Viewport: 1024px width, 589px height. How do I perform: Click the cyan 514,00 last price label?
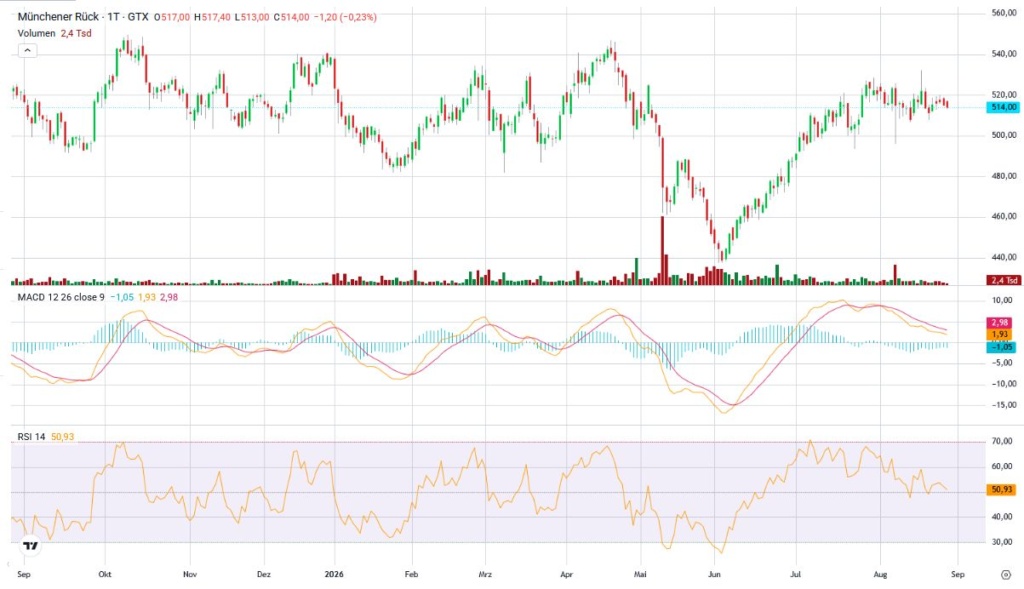(1001, 107)
